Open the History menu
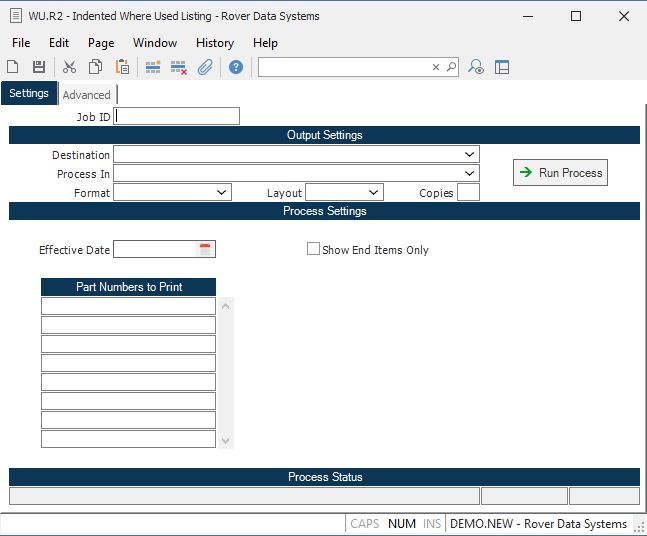 pos(215,43)
